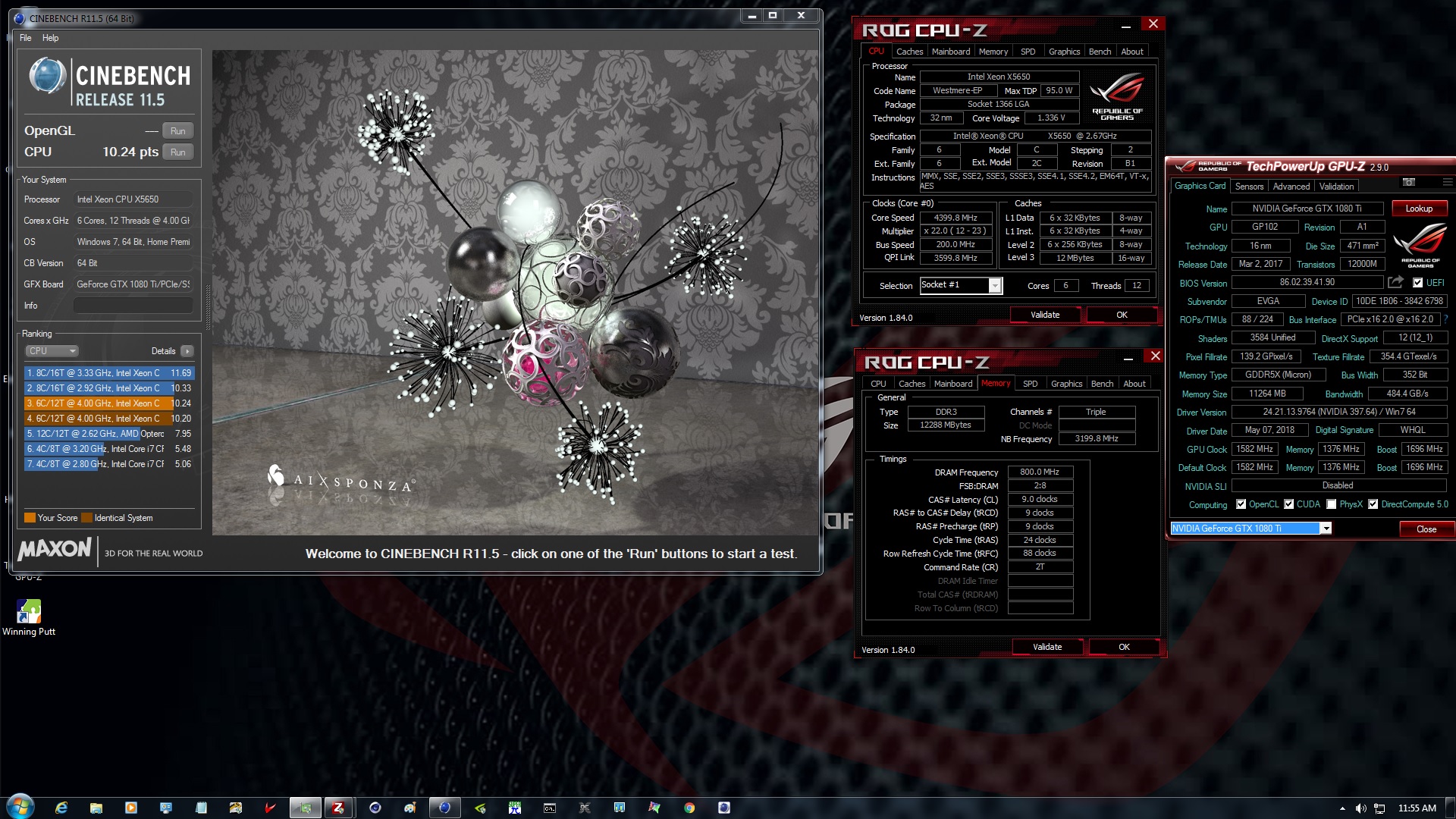This screenshot has width=1456, height=819.
Task: Switch to SPD tab in upper CPU-Z
Action: coord(1028,52)
